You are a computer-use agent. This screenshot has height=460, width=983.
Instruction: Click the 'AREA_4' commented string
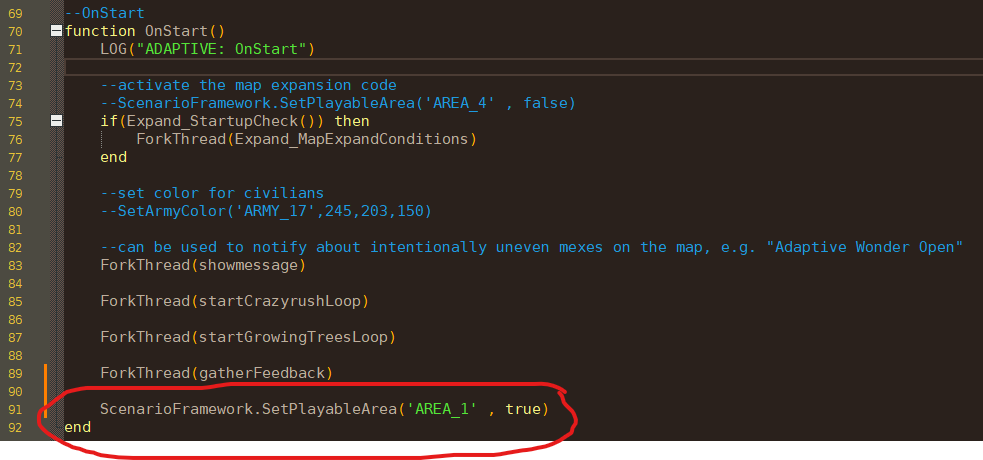pos(460,103)
